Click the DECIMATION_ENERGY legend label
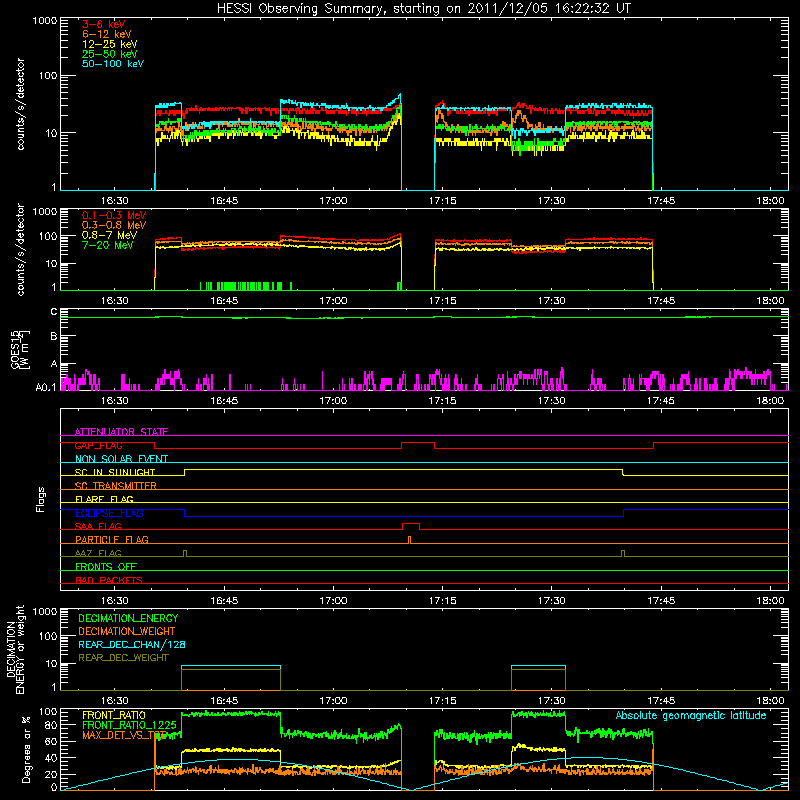800x800 pixels. 128,618
